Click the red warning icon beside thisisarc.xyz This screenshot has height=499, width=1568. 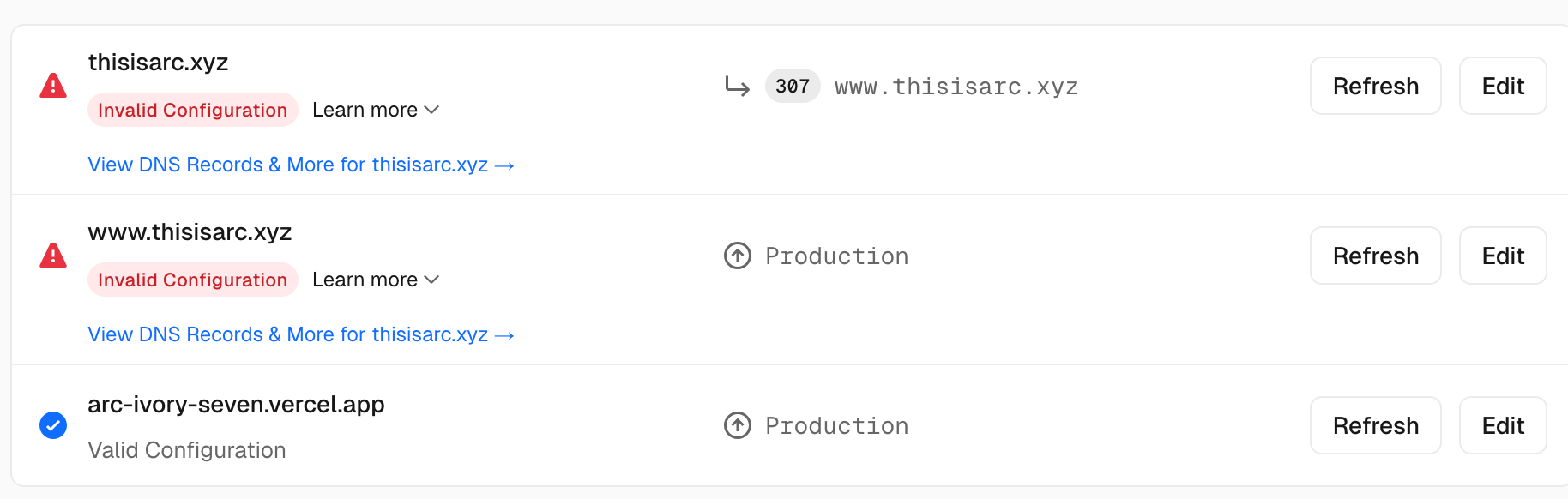coord(53,86)
